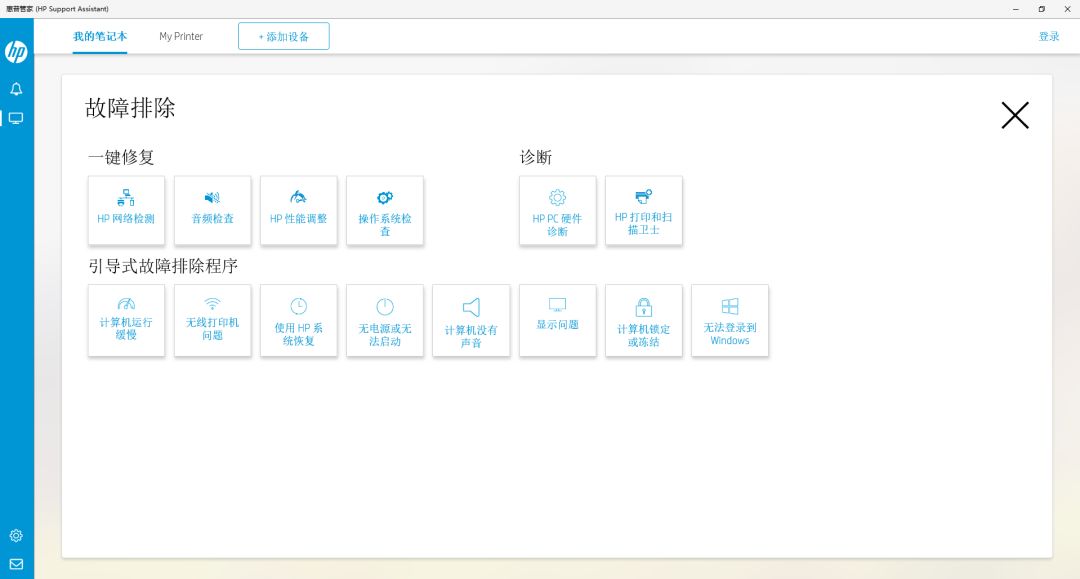The height and width of the screenshot is (579, 1080).
Task: Select 计算机锁定或冻结 troubleshooter
Action: point(643,320)
